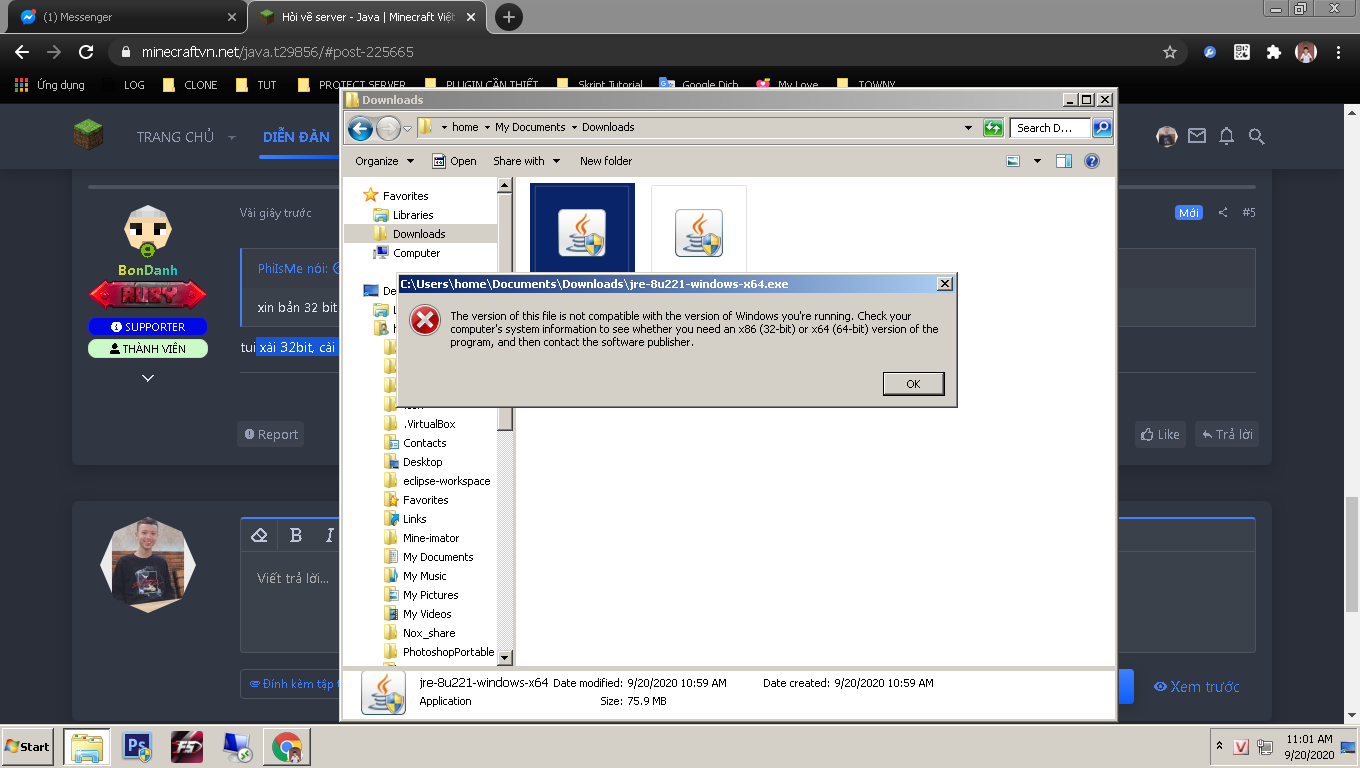Select the second Java installer thumbnail
Image resolution: width=1360 pixels, height=768 pixels.
[x=698, y=232]
